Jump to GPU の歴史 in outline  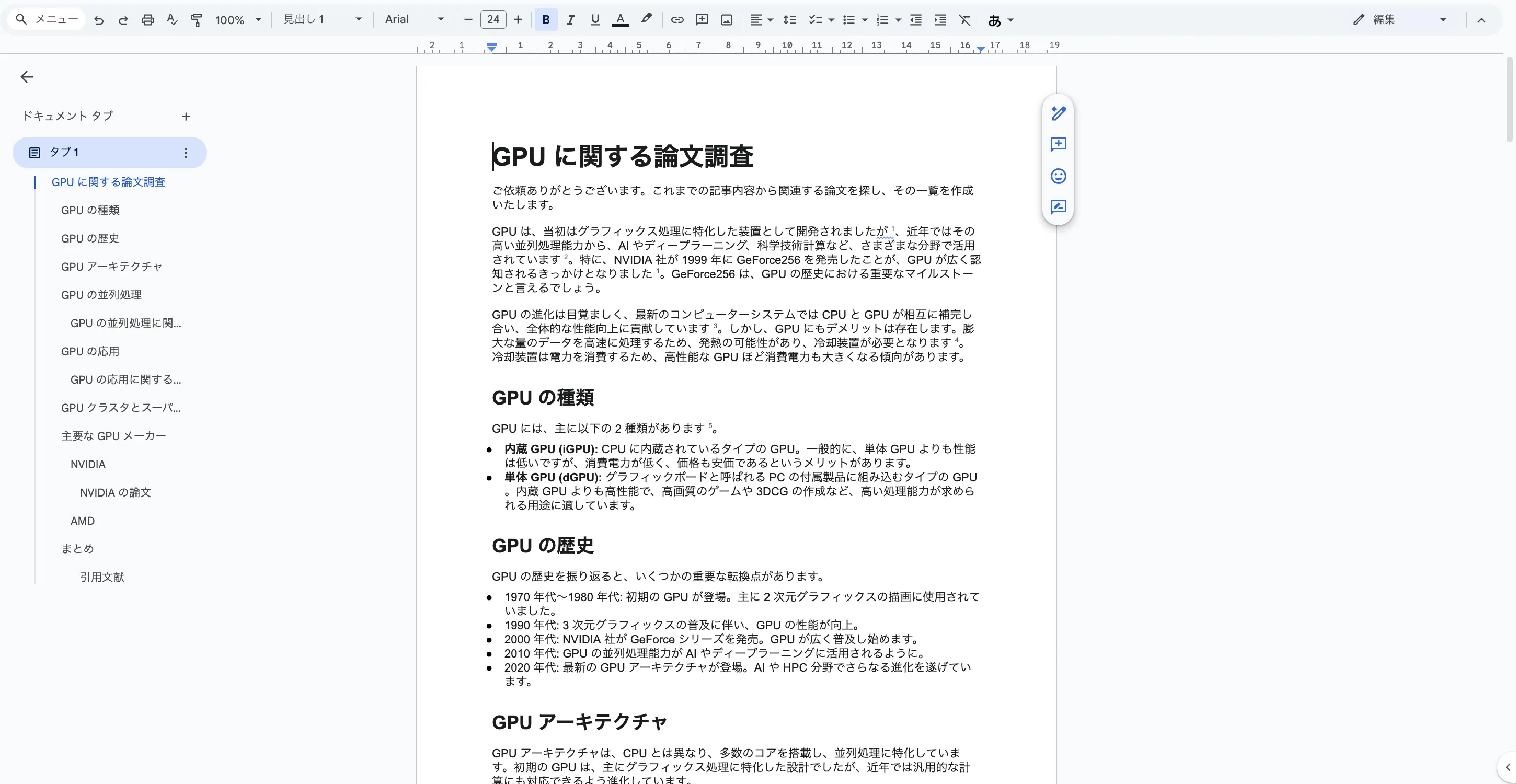point(90,238)
